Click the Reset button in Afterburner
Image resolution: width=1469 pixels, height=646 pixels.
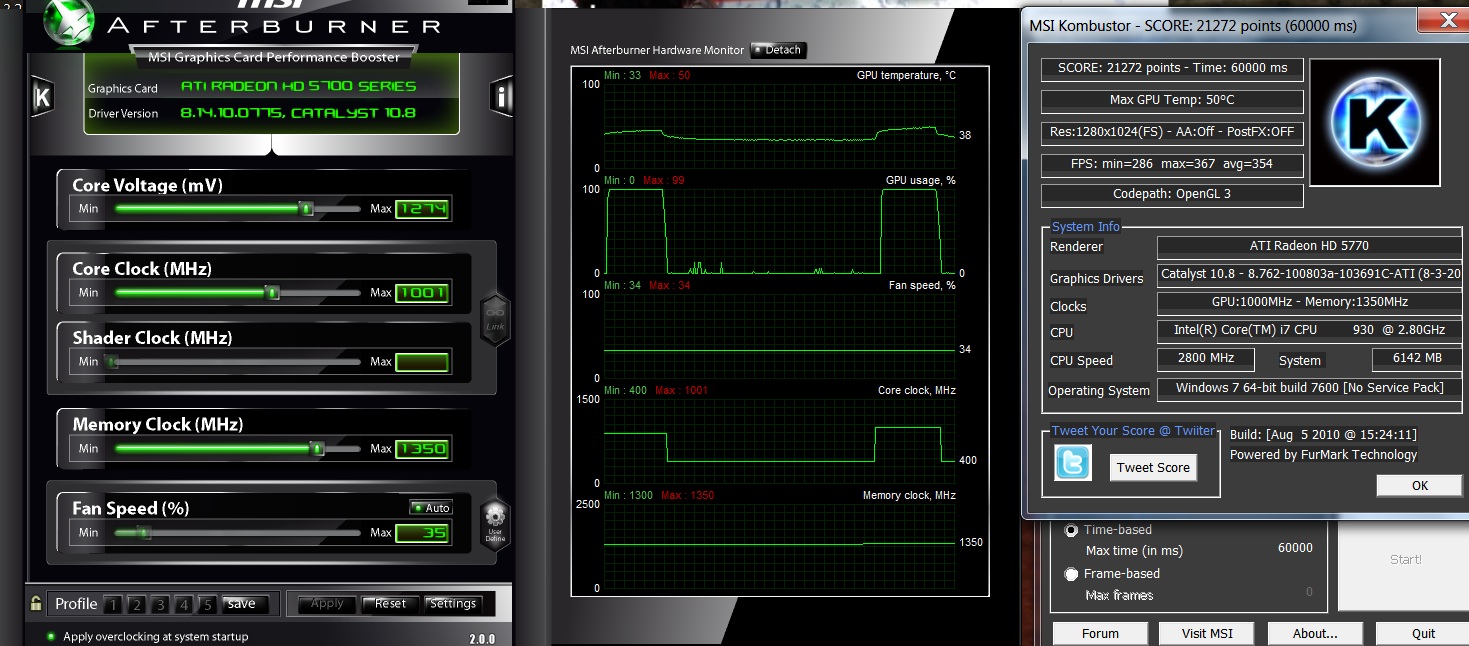[x=390, y=604]
